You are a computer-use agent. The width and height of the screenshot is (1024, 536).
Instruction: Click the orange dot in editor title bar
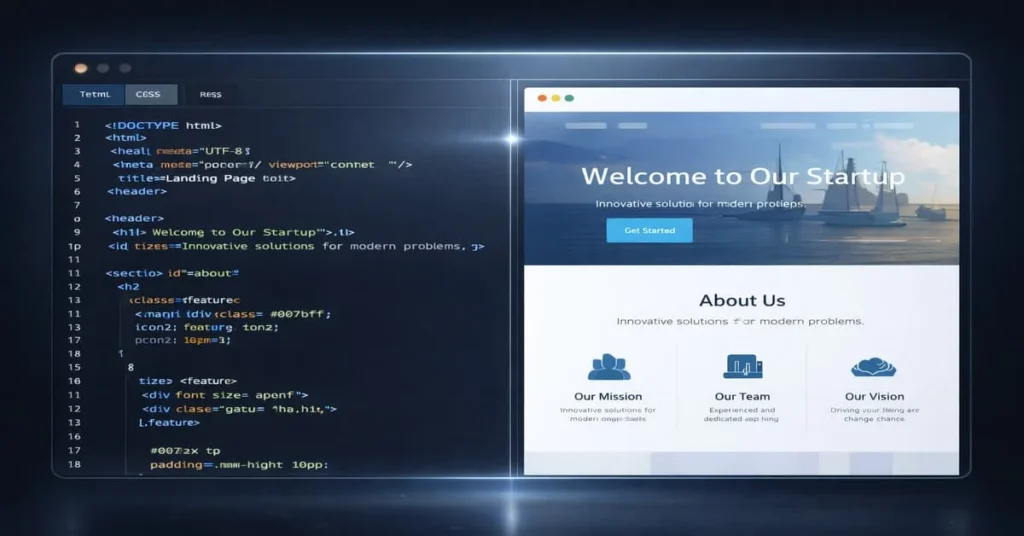click(81, 68)
